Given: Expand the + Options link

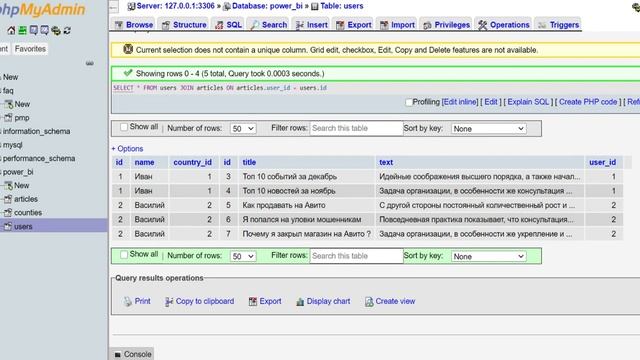Looking at the screenshot, I should 127,149.
